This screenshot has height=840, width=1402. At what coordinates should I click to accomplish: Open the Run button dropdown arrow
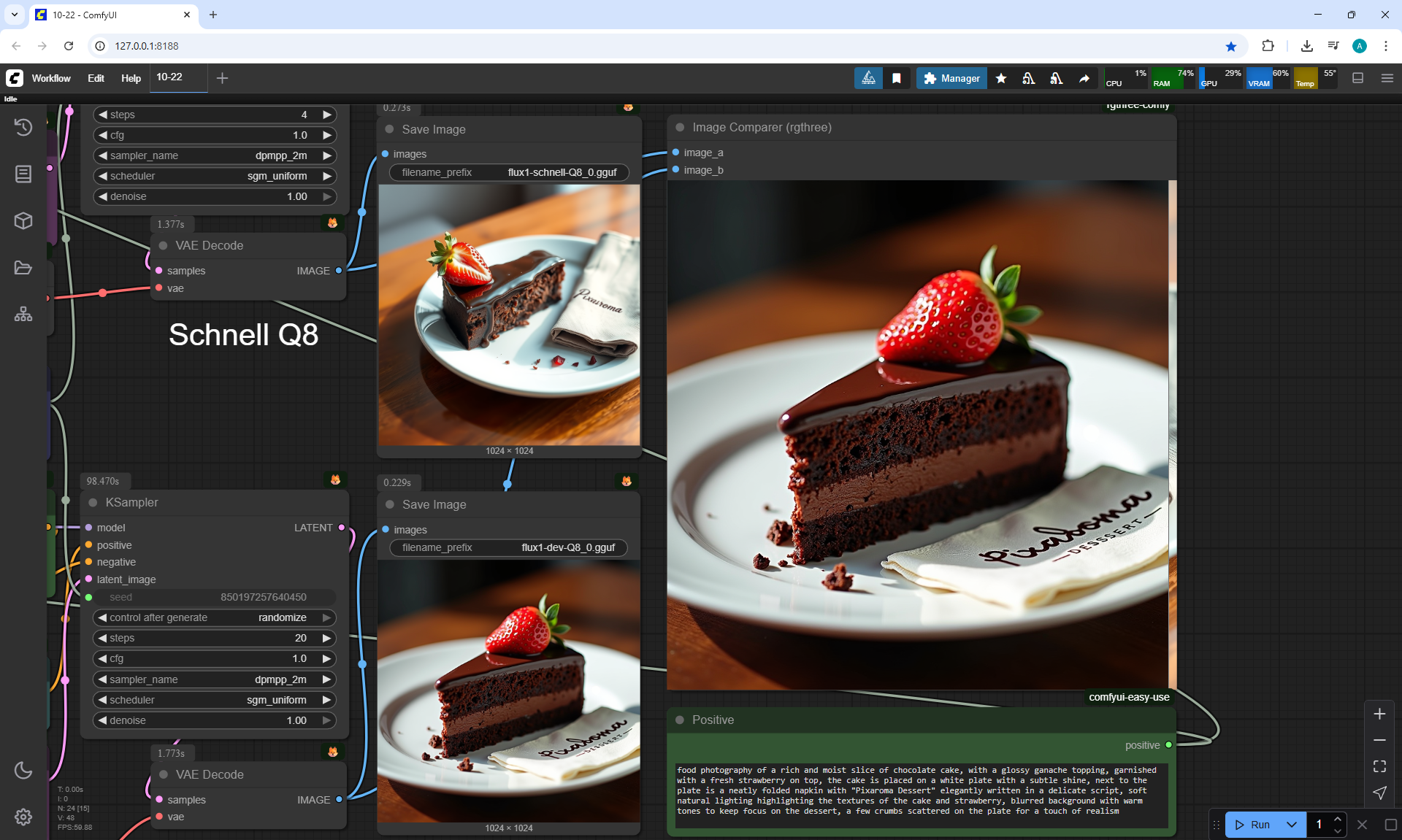point(1292,825)
